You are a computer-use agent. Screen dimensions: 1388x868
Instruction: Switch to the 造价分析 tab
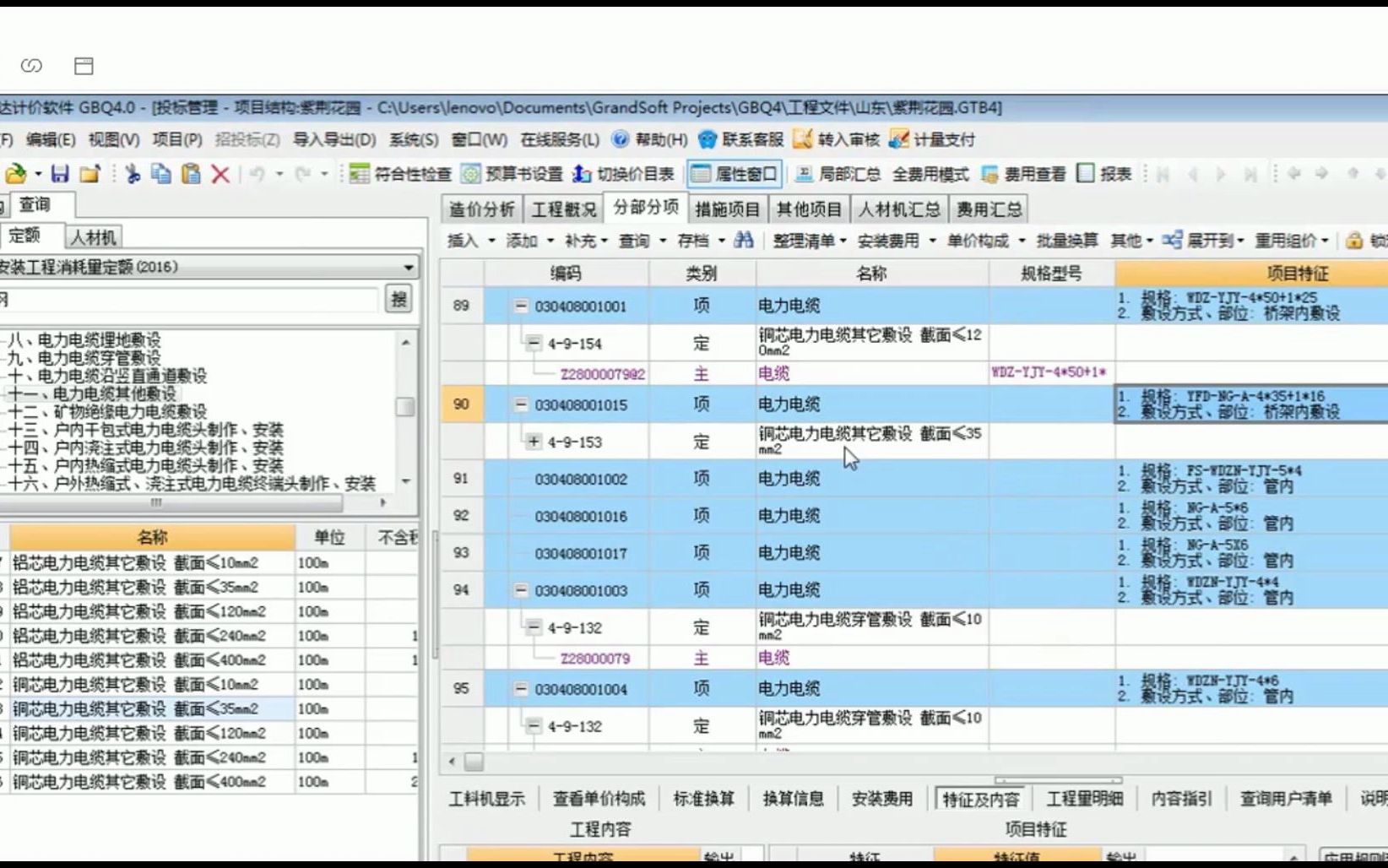[481, 209]
